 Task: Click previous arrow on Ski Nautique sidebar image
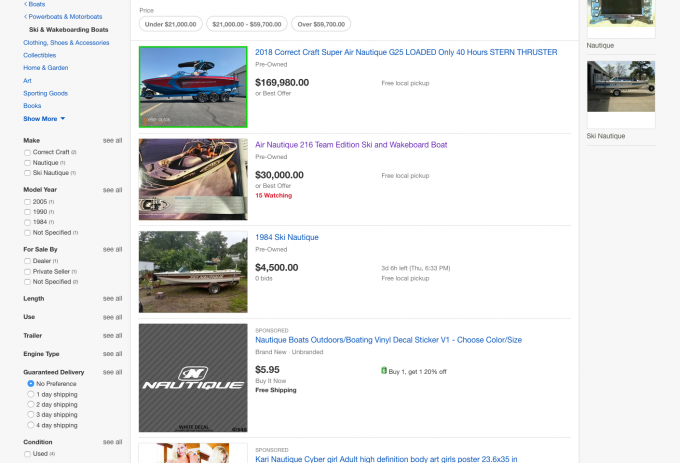pyautogui.click(x=591, y=88)
